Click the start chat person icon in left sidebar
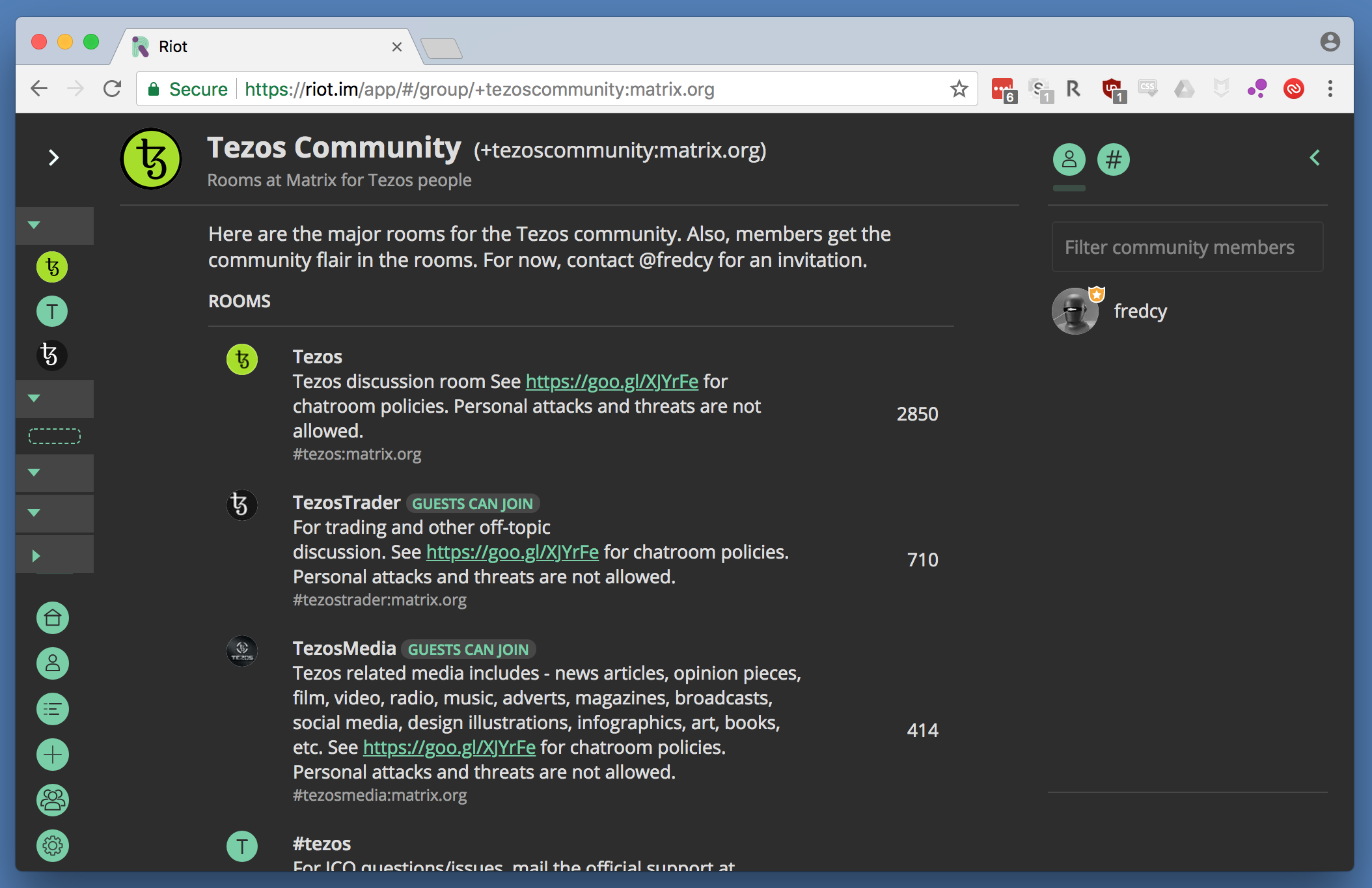This screenshot has width=1372, height=888. (x=53, y=663)
